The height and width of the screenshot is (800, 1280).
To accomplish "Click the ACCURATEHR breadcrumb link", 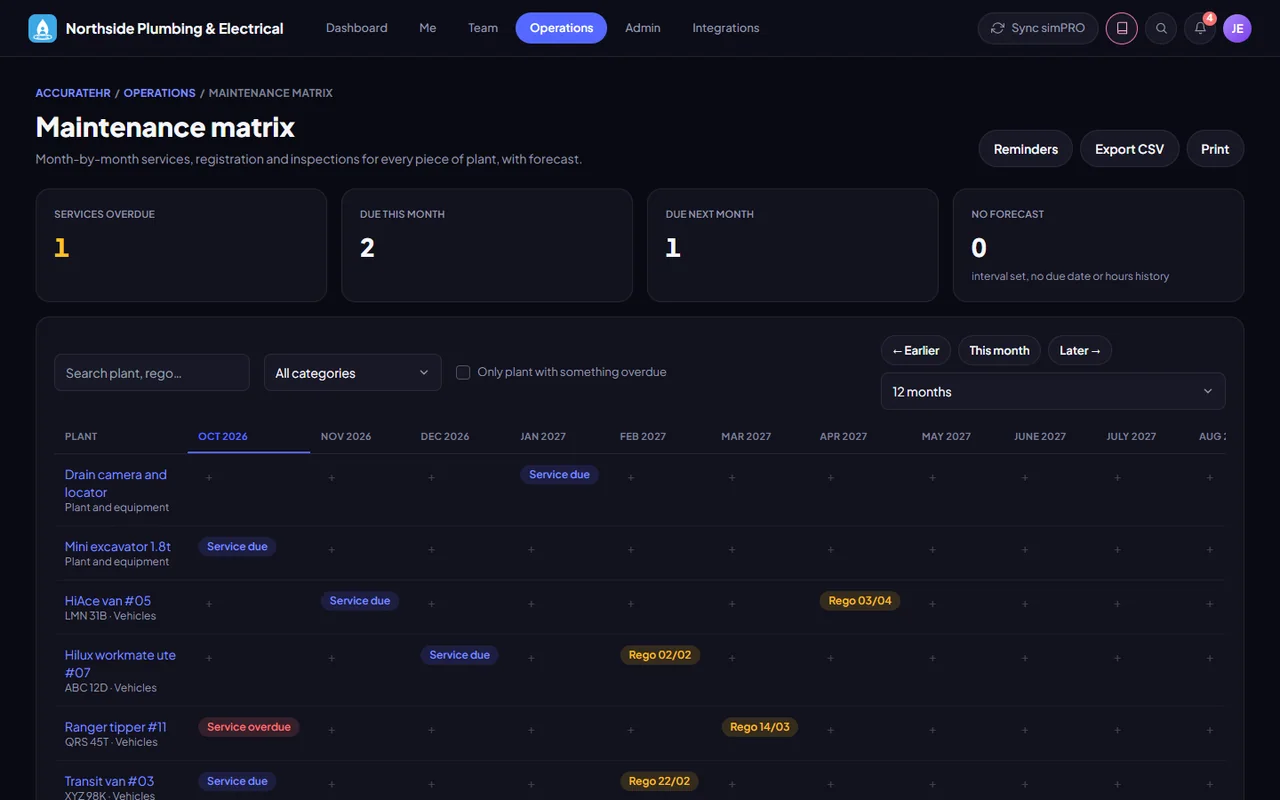I will (73, 93).
